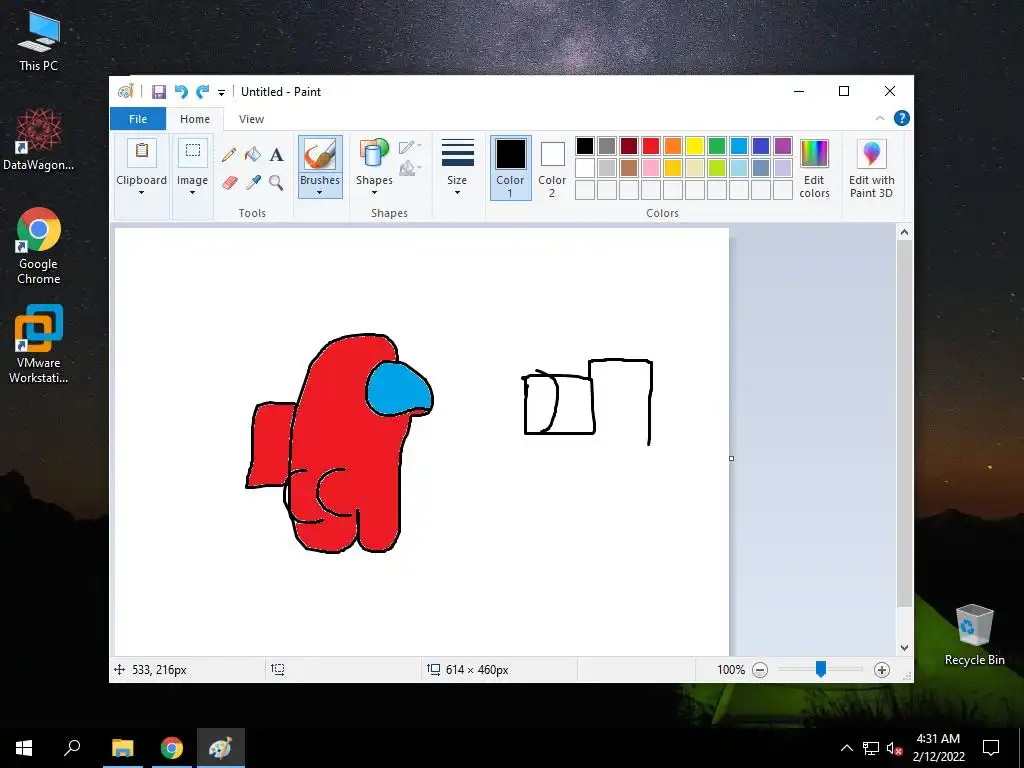Pick the purple color swatch
This screenshot has width=1024, height=768.
pyautogui.click(x=783, y=146)
